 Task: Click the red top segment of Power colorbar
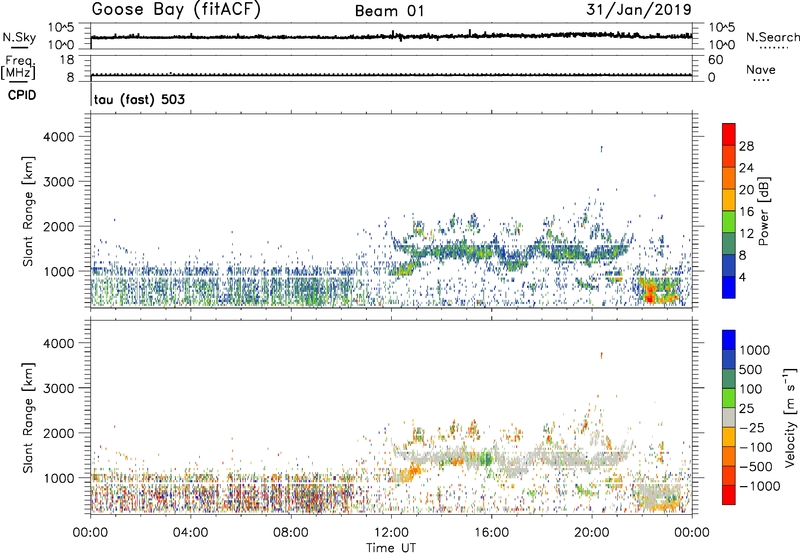click(729, 134)
